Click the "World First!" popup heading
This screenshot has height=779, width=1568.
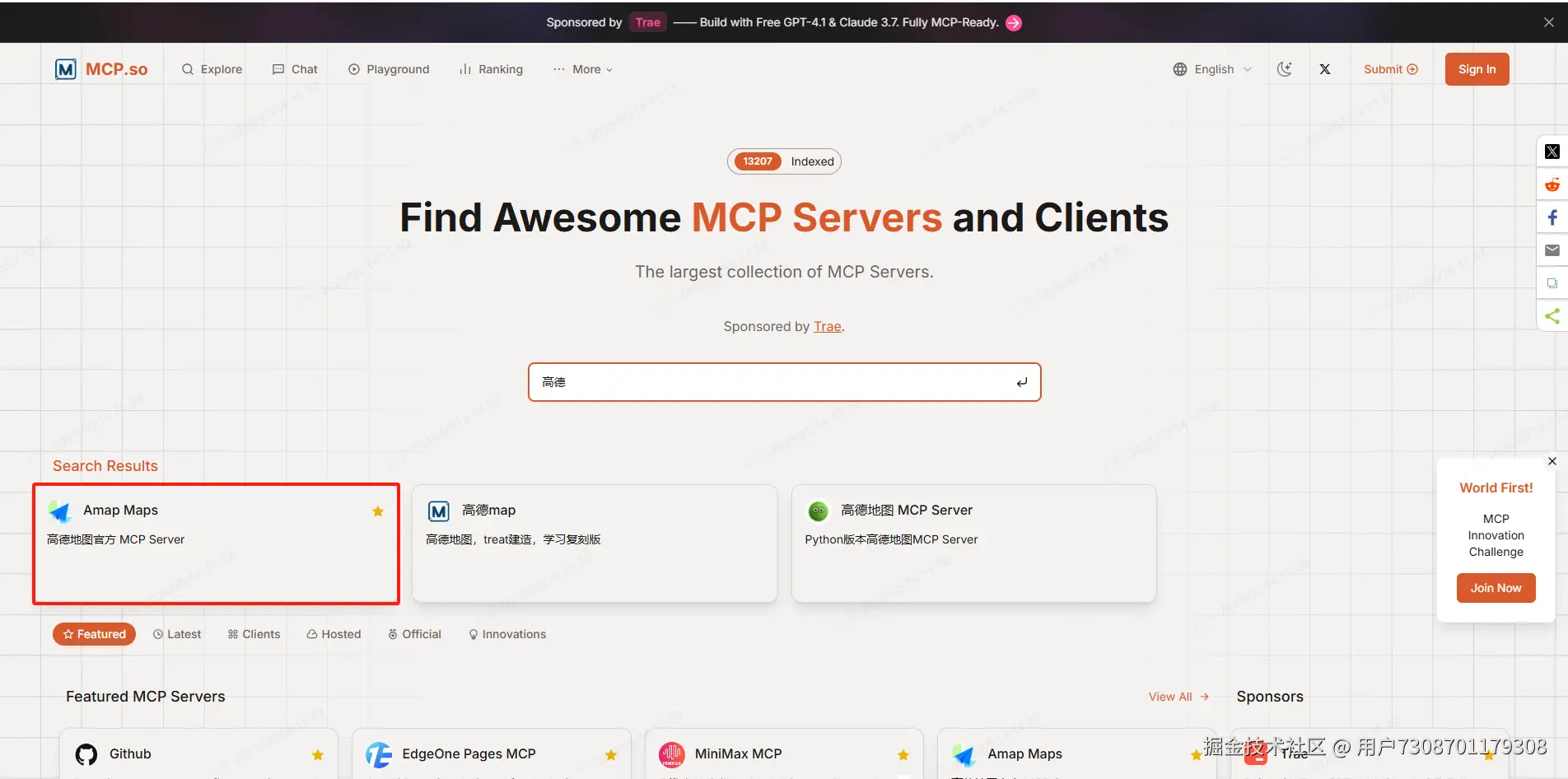(x=1496, y=487)
